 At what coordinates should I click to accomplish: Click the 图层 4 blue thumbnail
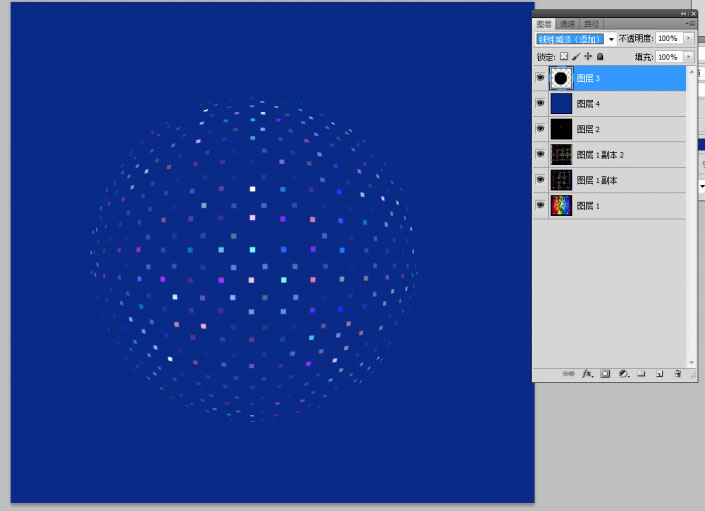click(561, 104)
